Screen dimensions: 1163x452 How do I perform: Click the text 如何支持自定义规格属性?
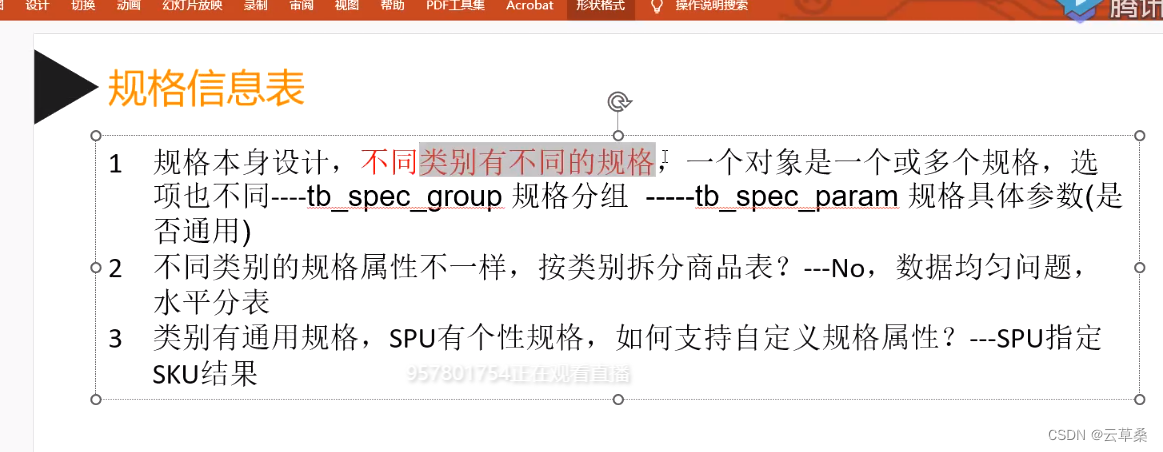(x=776, y=339)
